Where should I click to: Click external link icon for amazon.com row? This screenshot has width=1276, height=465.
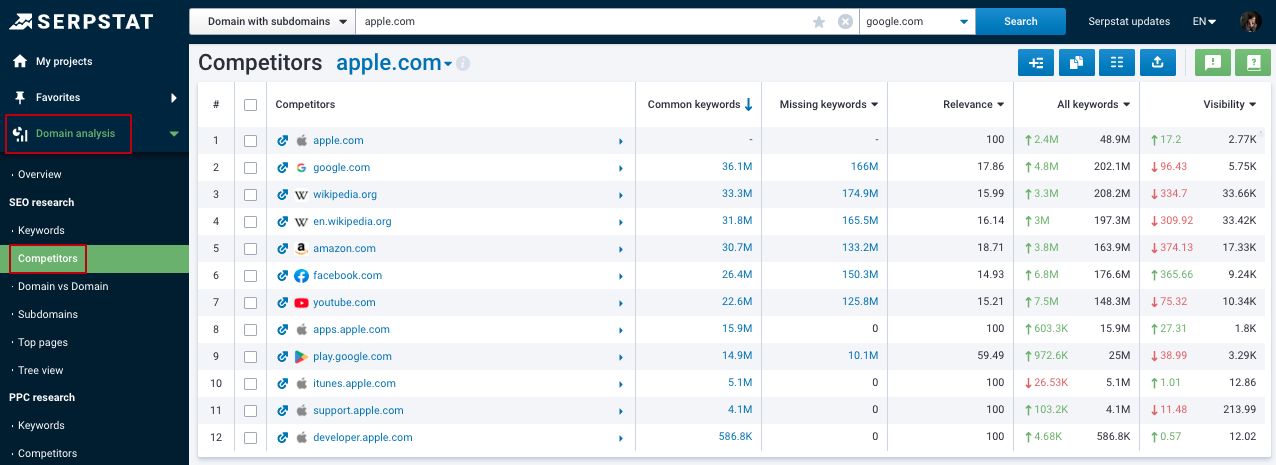(x=283, y=249)
